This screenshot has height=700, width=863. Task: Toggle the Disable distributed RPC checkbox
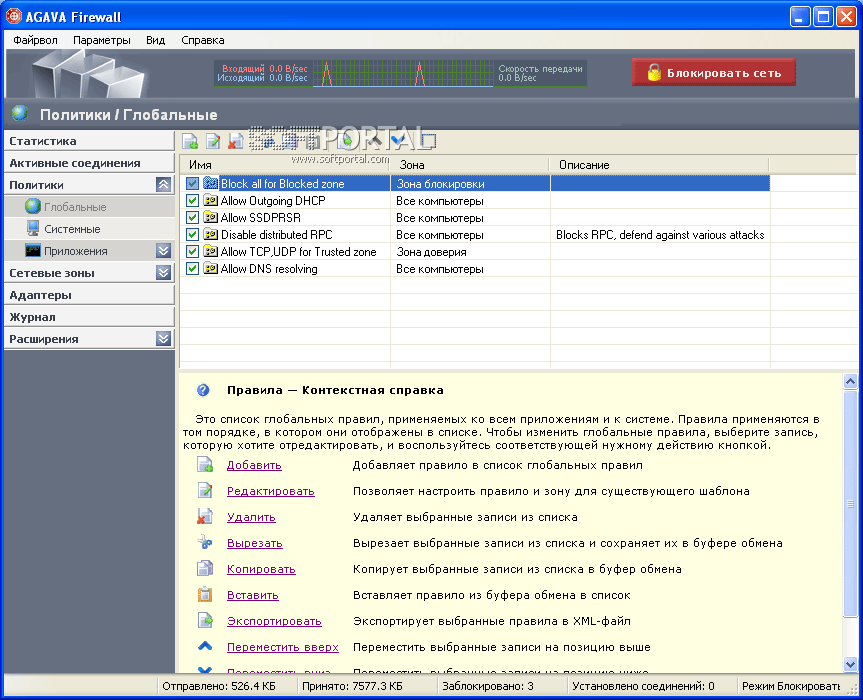193,235
